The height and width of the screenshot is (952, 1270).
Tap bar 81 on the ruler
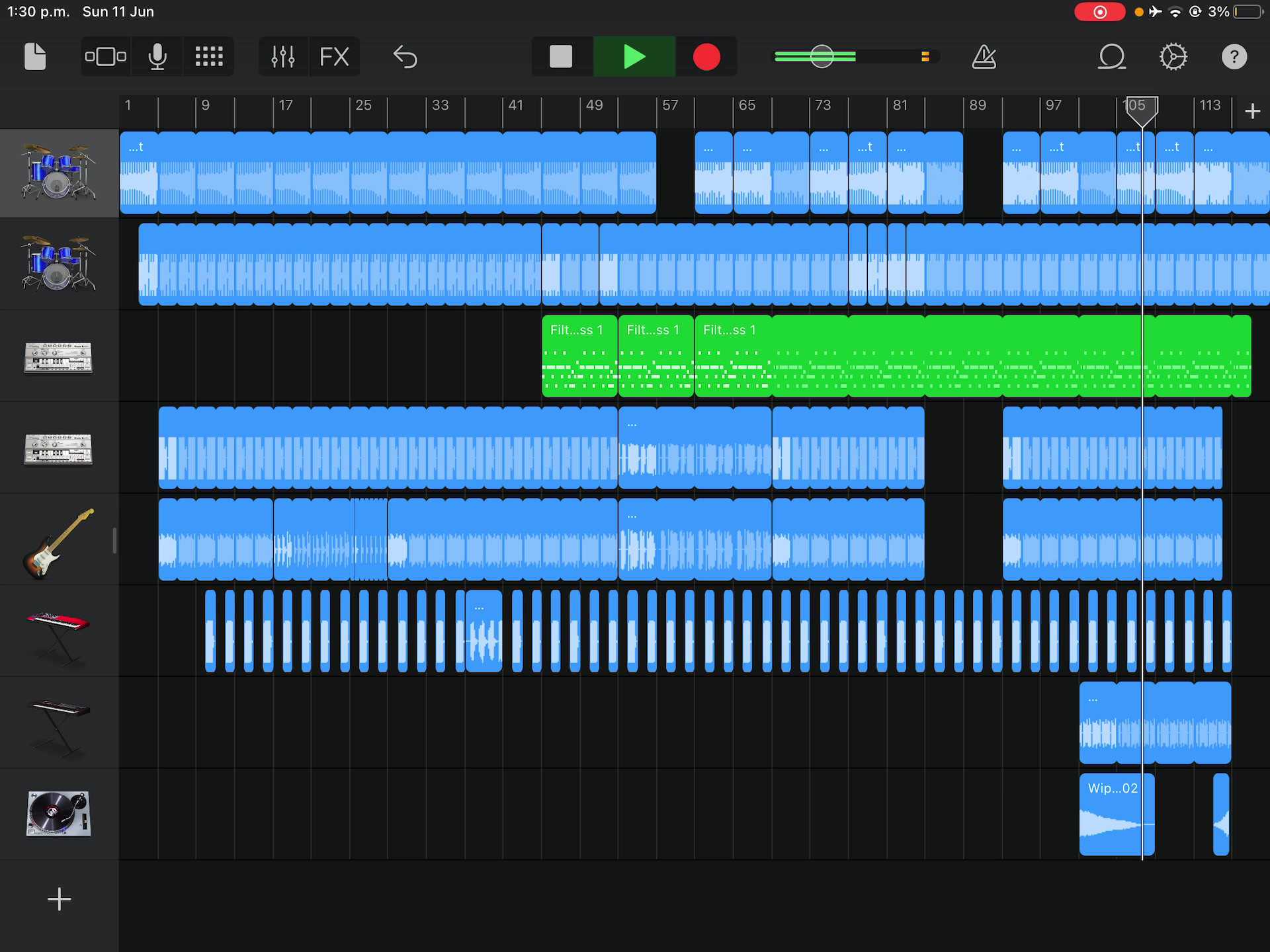point(900,105)
